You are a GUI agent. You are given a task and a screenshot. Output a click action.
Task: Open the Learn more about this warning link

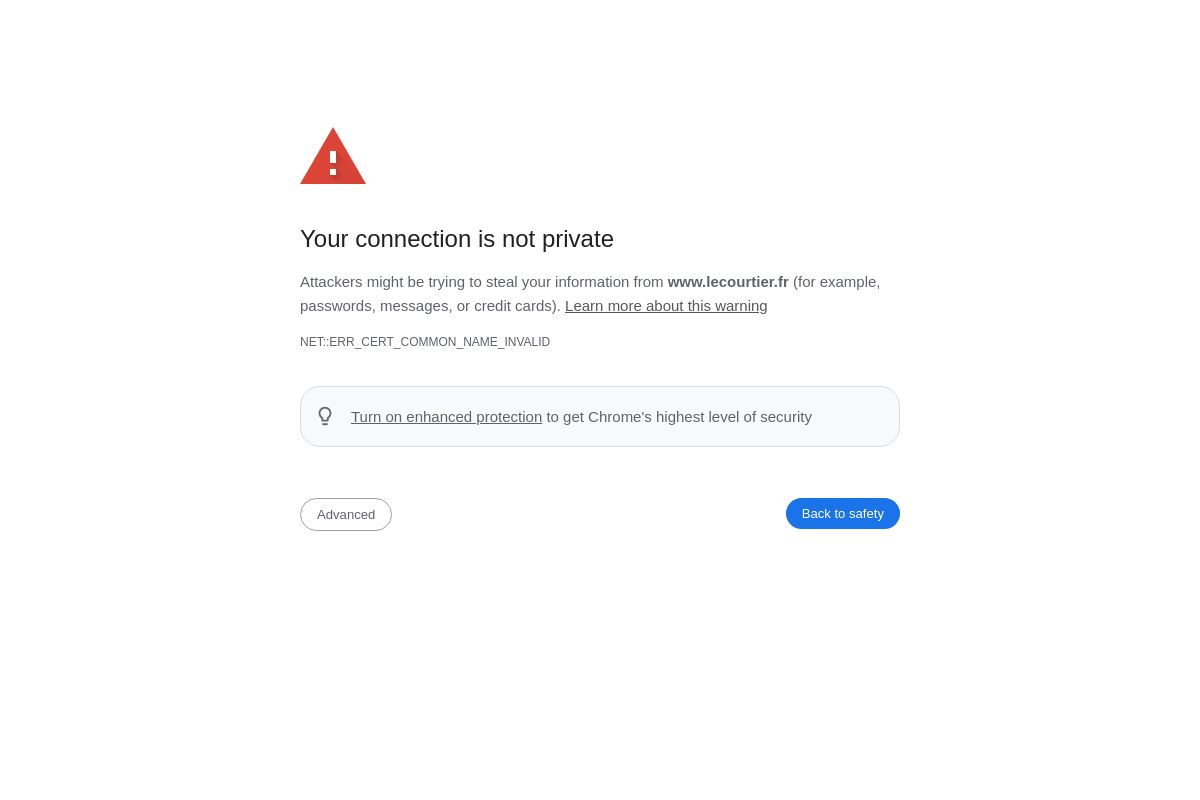[666, 306]
